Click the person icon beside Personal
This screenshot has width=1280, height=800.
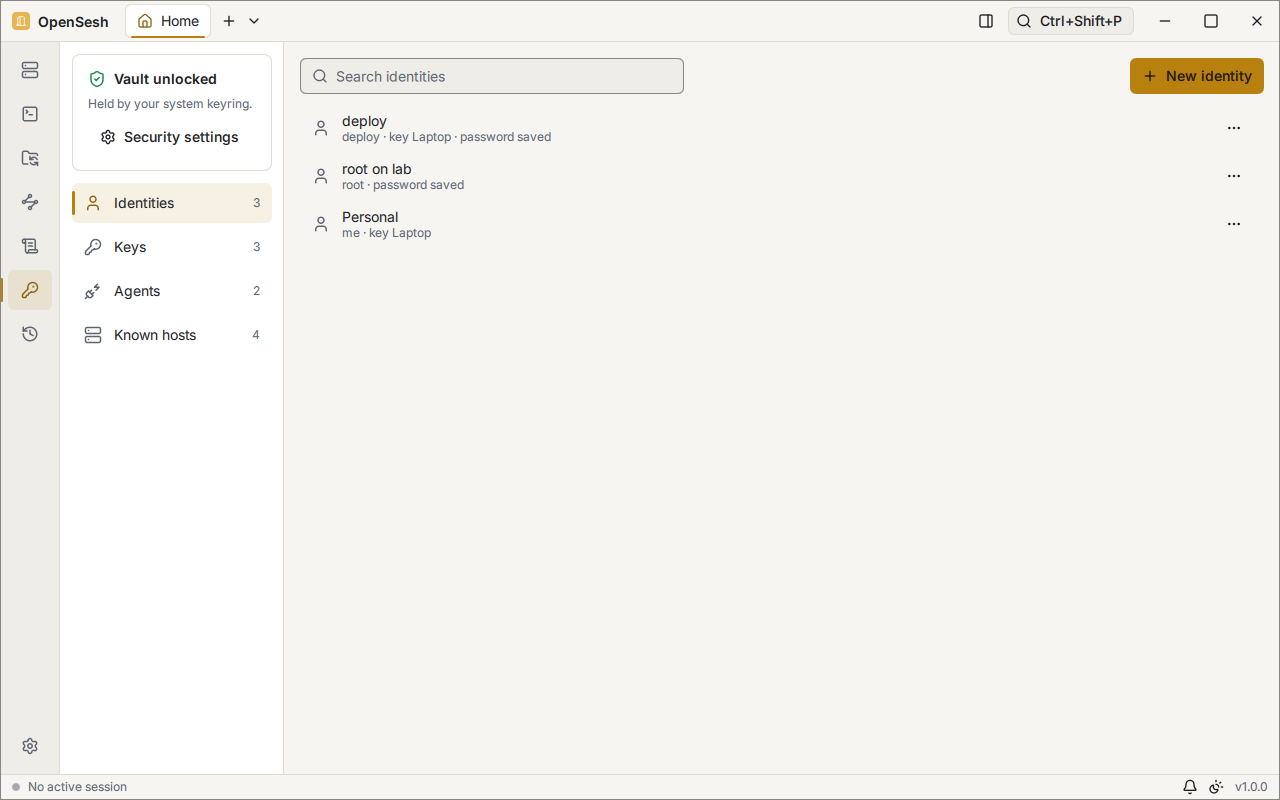pos(321,224)
